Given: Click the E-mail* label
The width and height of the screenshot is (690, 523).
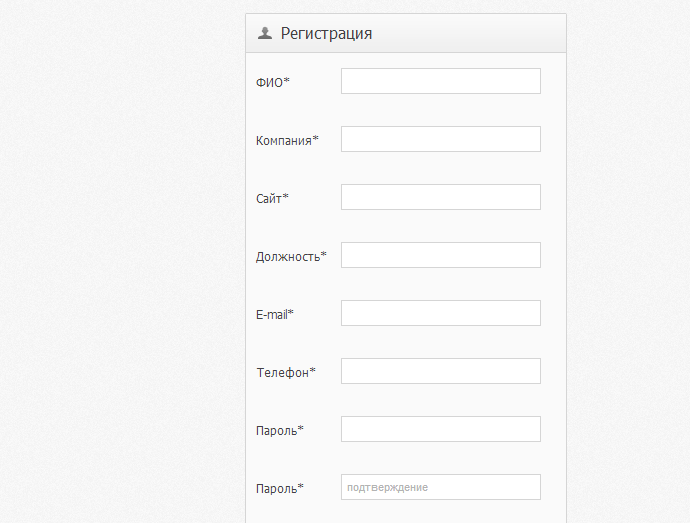Looking at the screenshot, I should [x=275, y=314].
